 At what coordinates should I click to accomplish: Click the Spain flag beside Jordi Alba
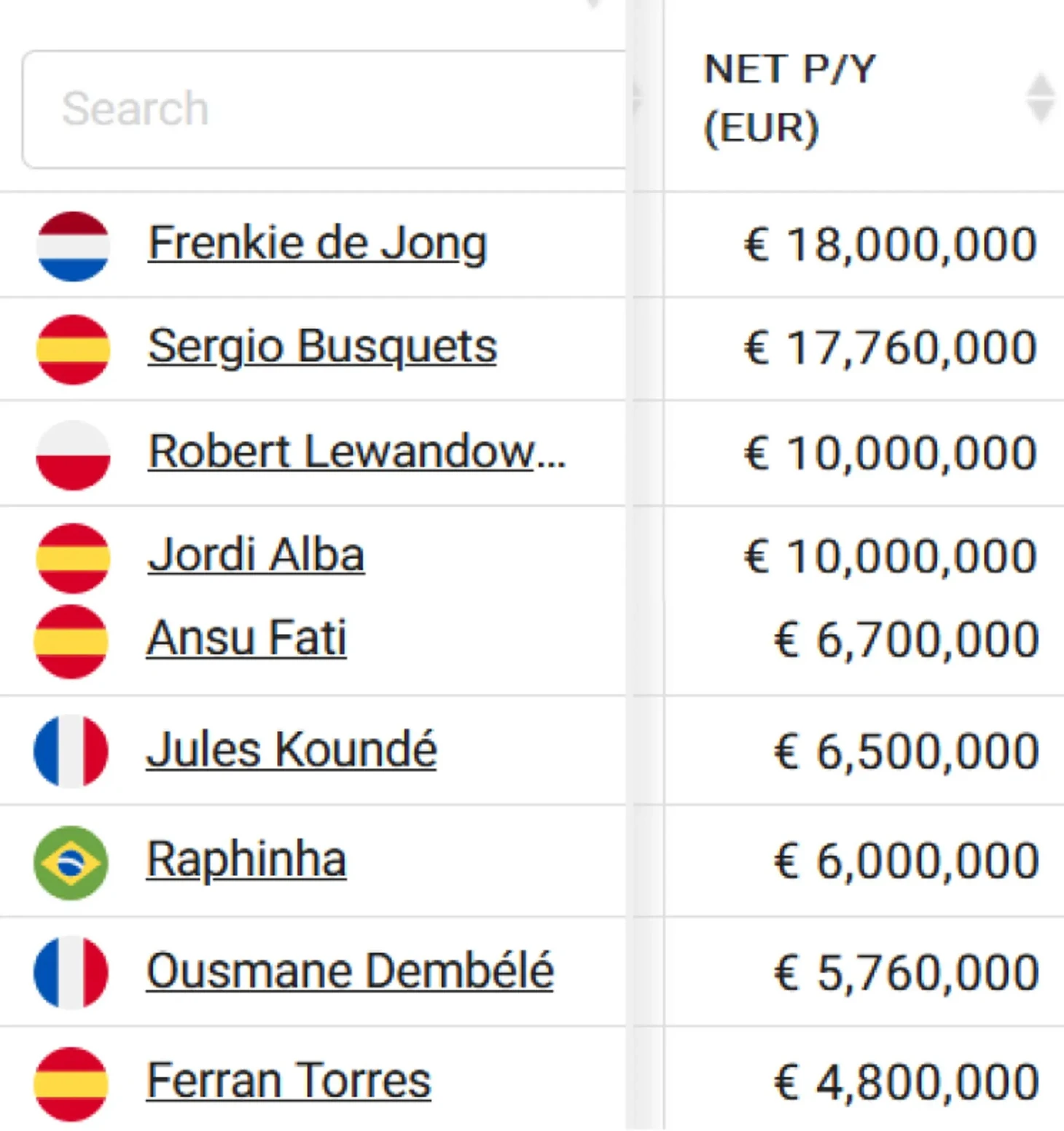73,558
